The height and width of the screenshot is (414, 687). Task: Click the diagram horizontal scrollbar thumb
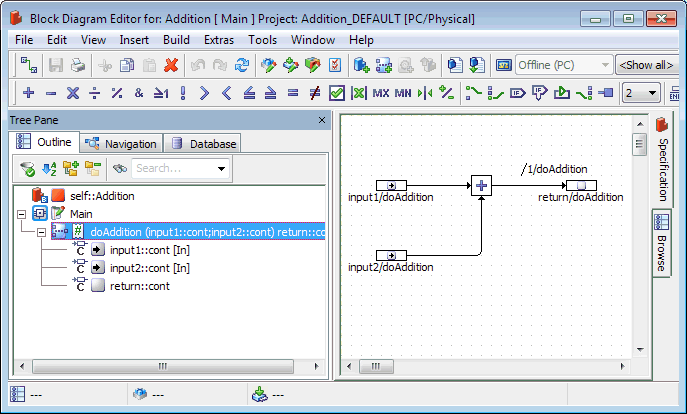376,366
